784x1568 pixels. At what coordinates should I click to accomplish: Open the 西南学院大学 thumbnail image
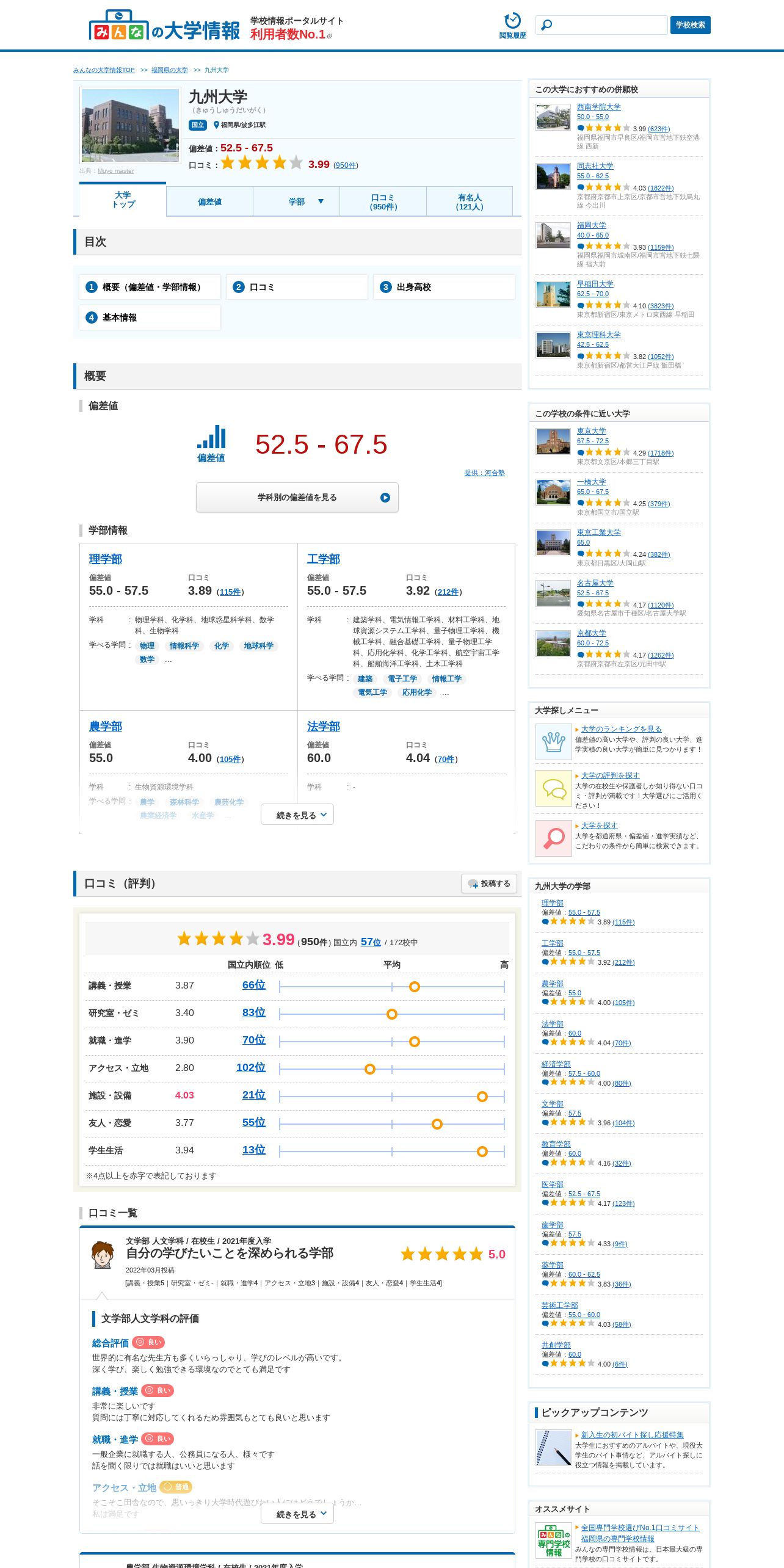click(553, 117)
